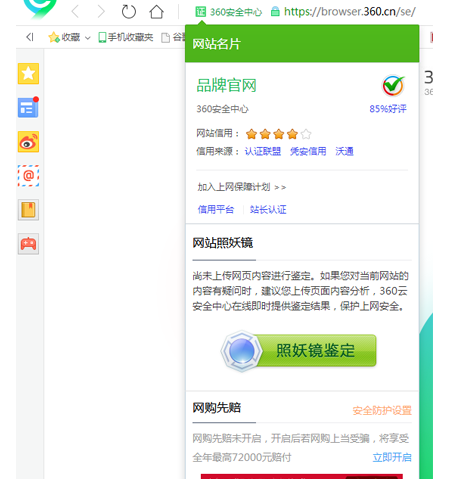450x479 pixels.
Task: Click the green padlock icon in address bar
Action: click(x=275, y=12)
